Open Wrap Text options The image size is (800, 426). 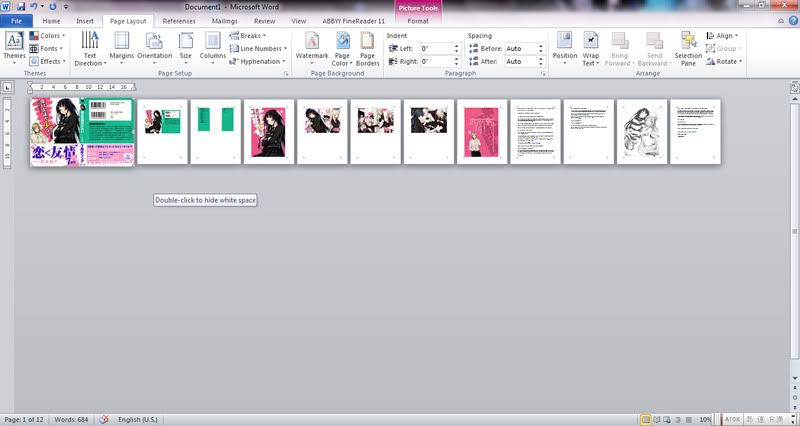[591, 48]
